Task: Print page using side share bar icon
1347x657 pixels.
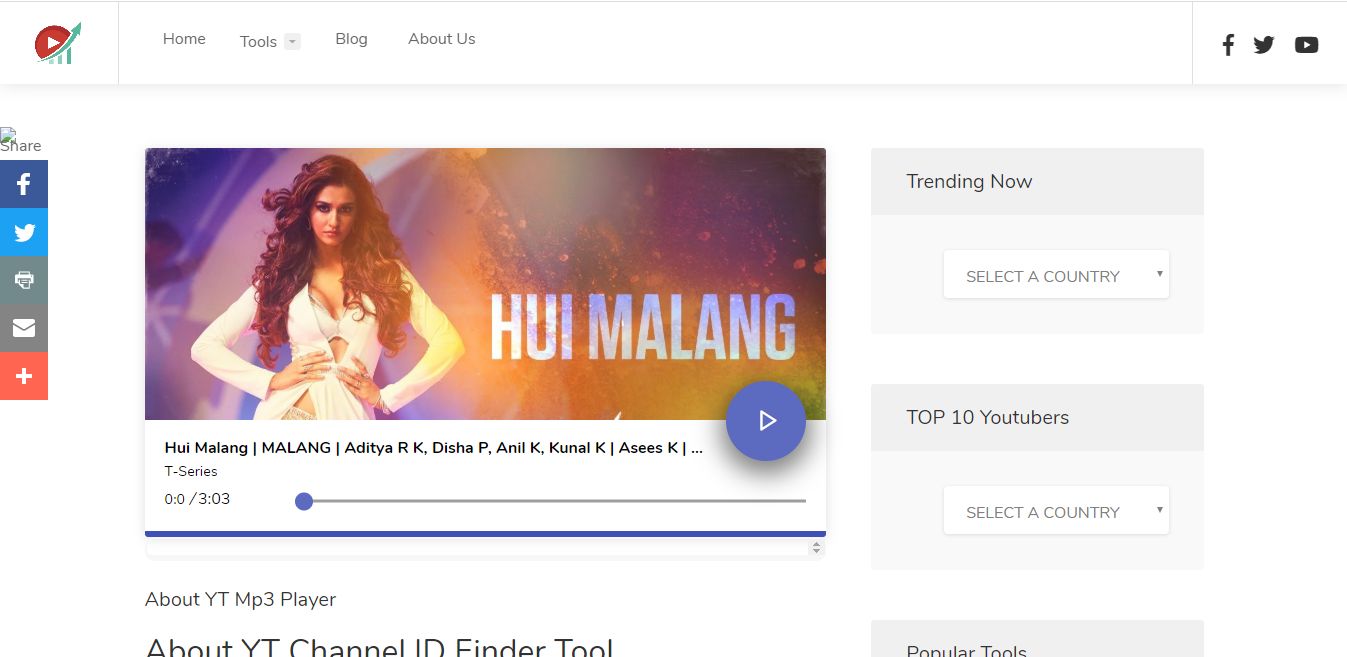Action: 24,280
